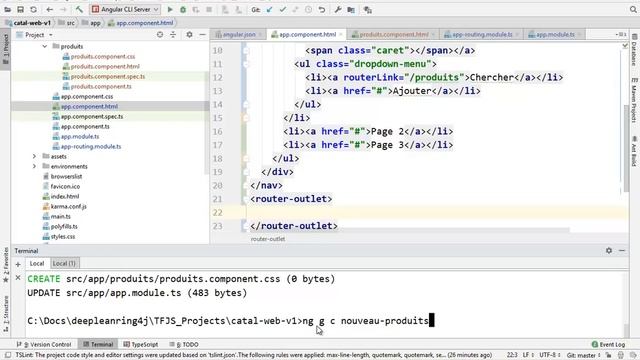Select the Local terminal tab
Viewport: 640px width, 360px height.
(37, 263)
